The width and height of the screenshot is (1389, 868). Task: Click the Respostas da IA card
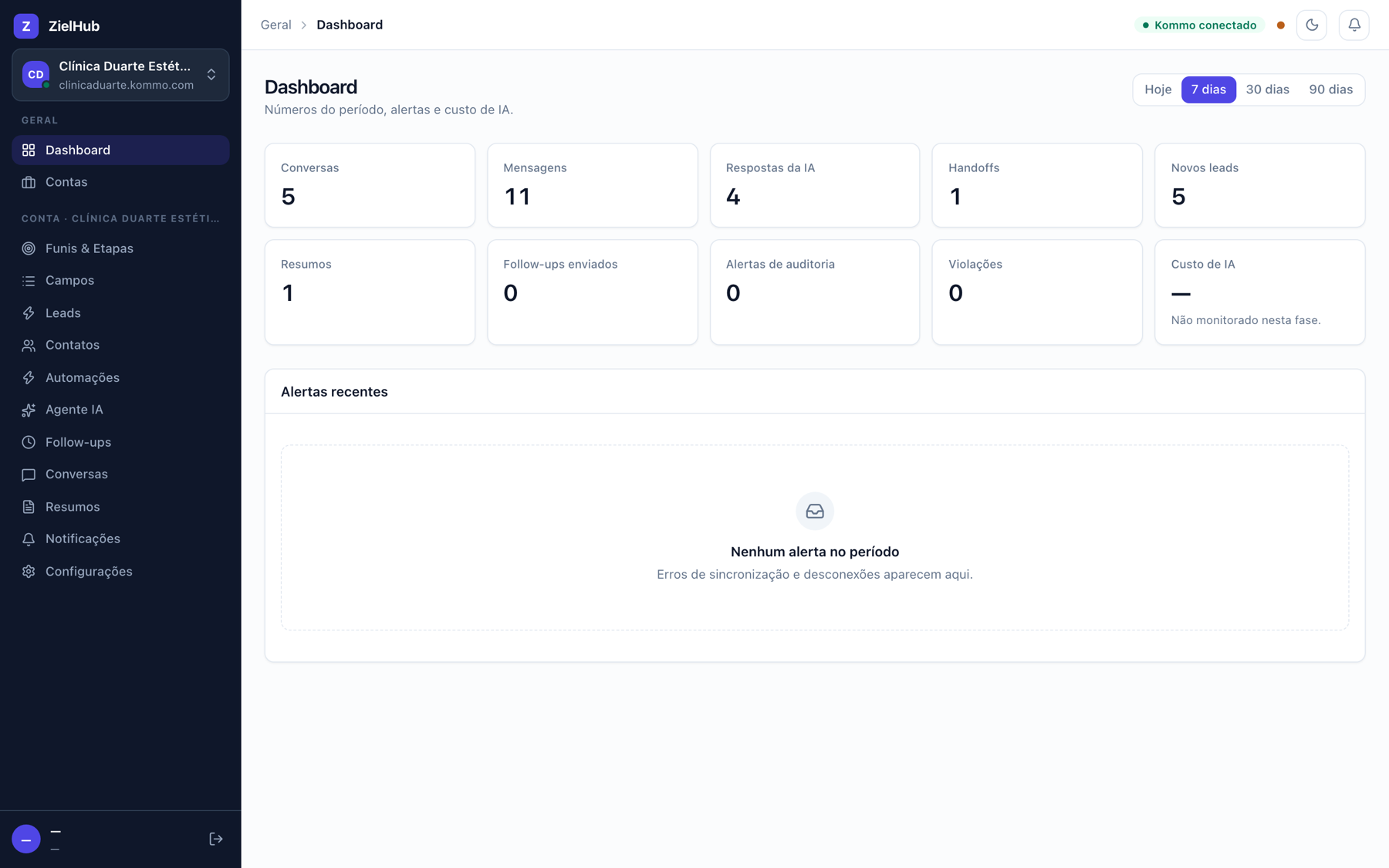(815, 185)
